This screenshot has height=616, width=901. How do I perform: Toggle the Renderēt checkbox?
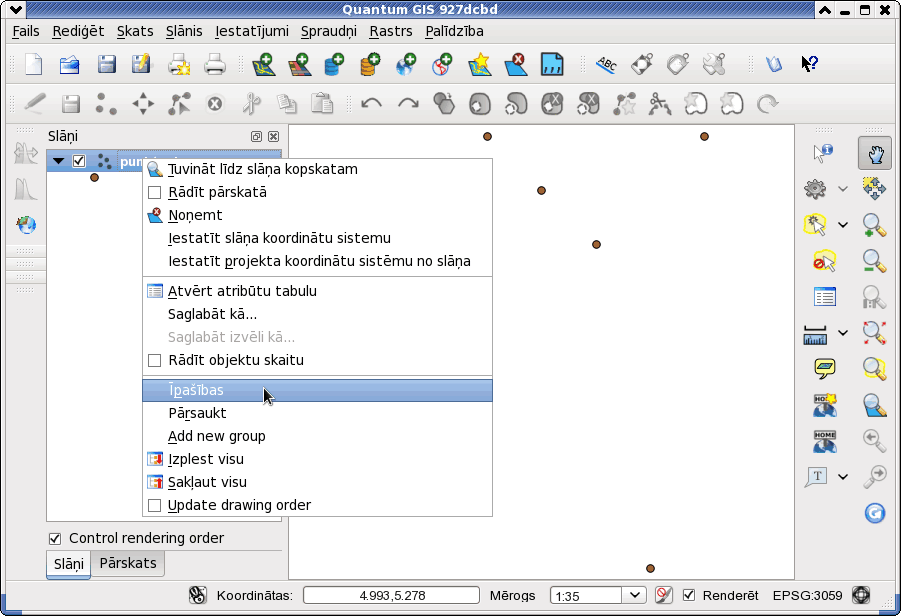coord(688,595)
